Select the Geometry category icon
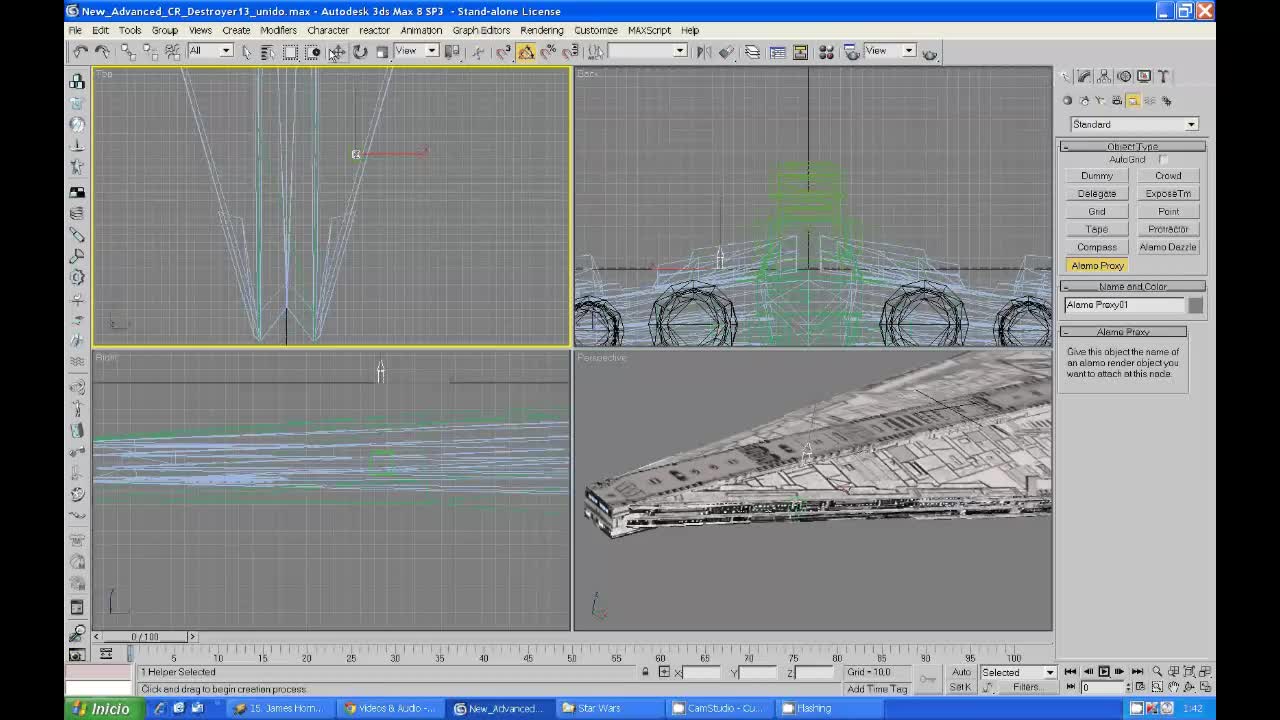Viewport: 1280px width, 720px height. pyautogui.click(x=1068, y=100)
